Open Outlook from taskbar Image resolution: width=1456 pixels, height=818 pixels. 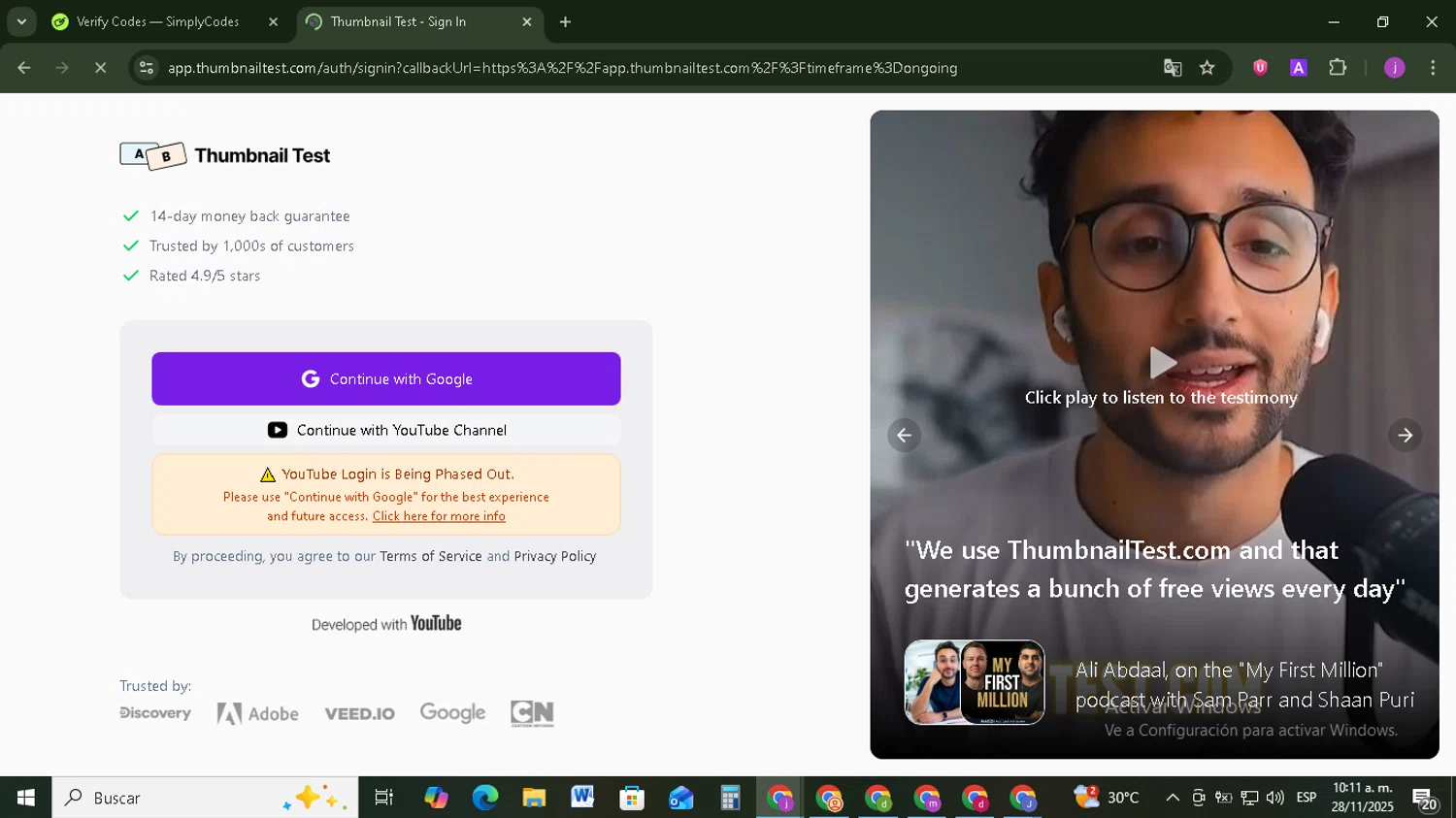tap(681, 798)
